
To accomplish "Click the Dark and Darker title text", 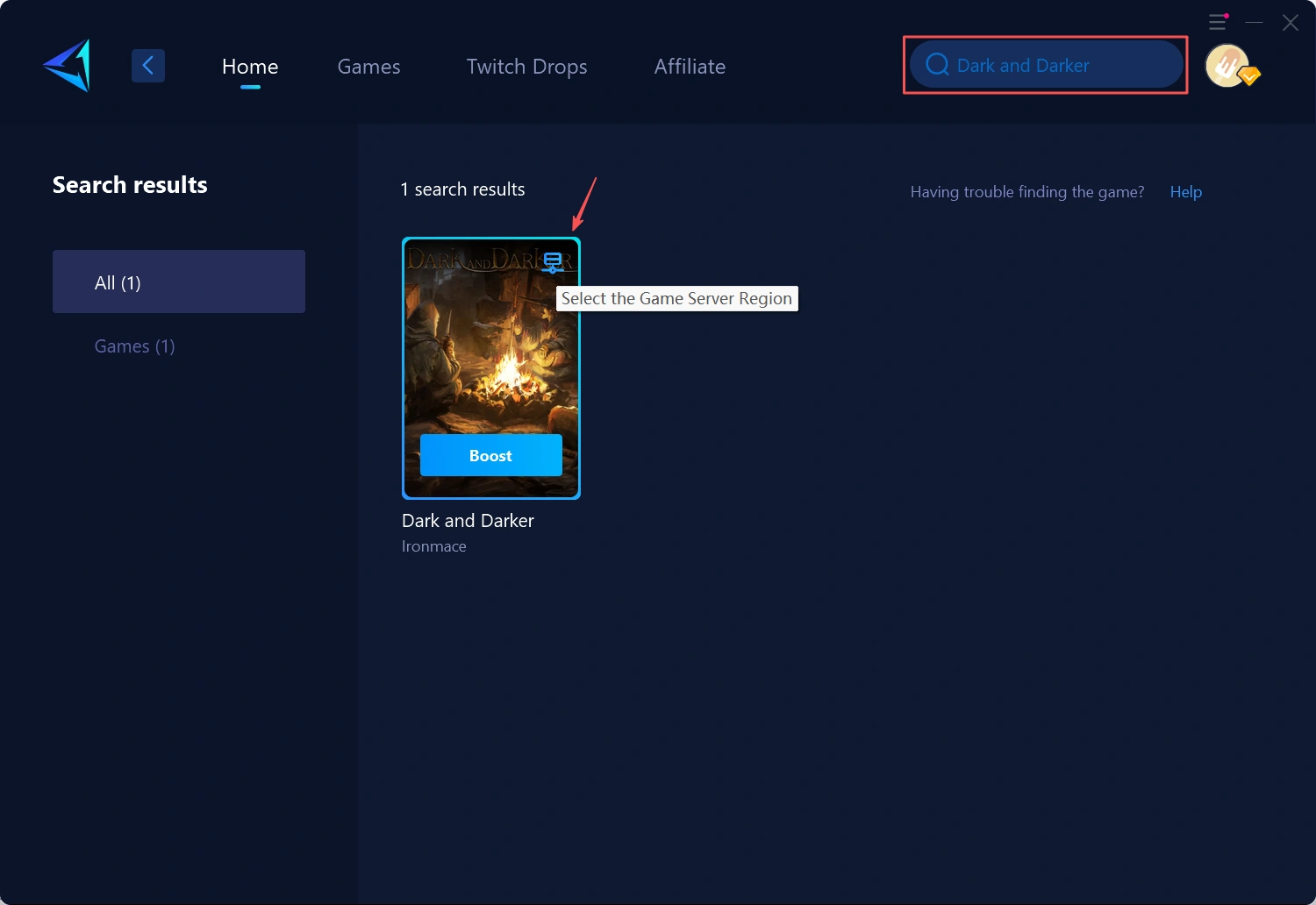I will point(468,521).
